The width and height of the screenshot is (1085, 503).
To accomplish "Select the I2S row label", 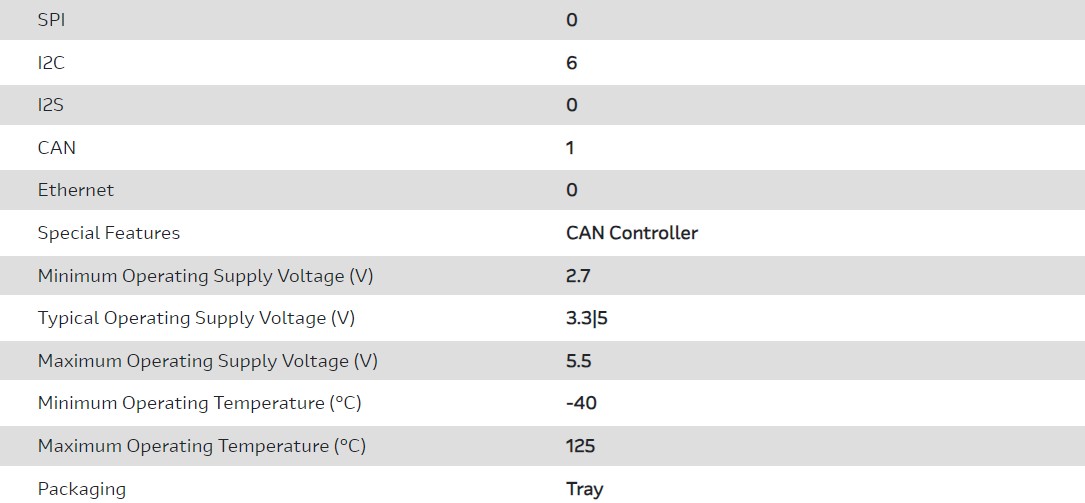I will coord(51,105).
